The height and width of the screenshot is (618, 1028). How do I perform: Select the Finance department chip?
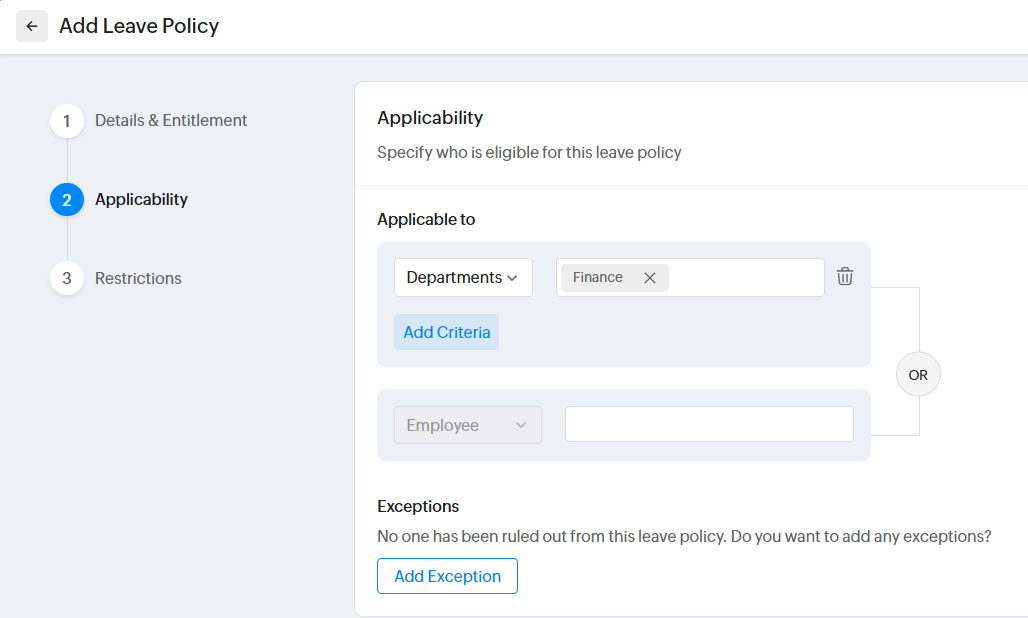click(598, 277)
